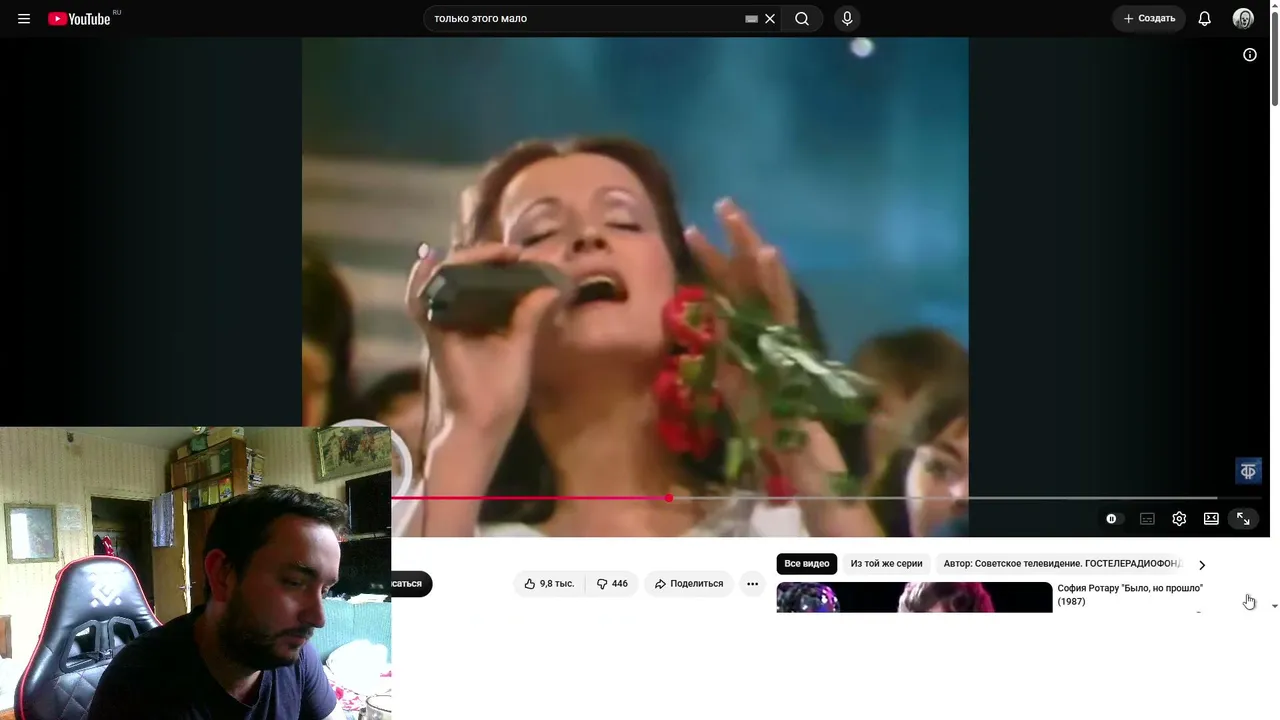Select the 'Автор: Советское телевидение' chip

tap(1062, 564)
